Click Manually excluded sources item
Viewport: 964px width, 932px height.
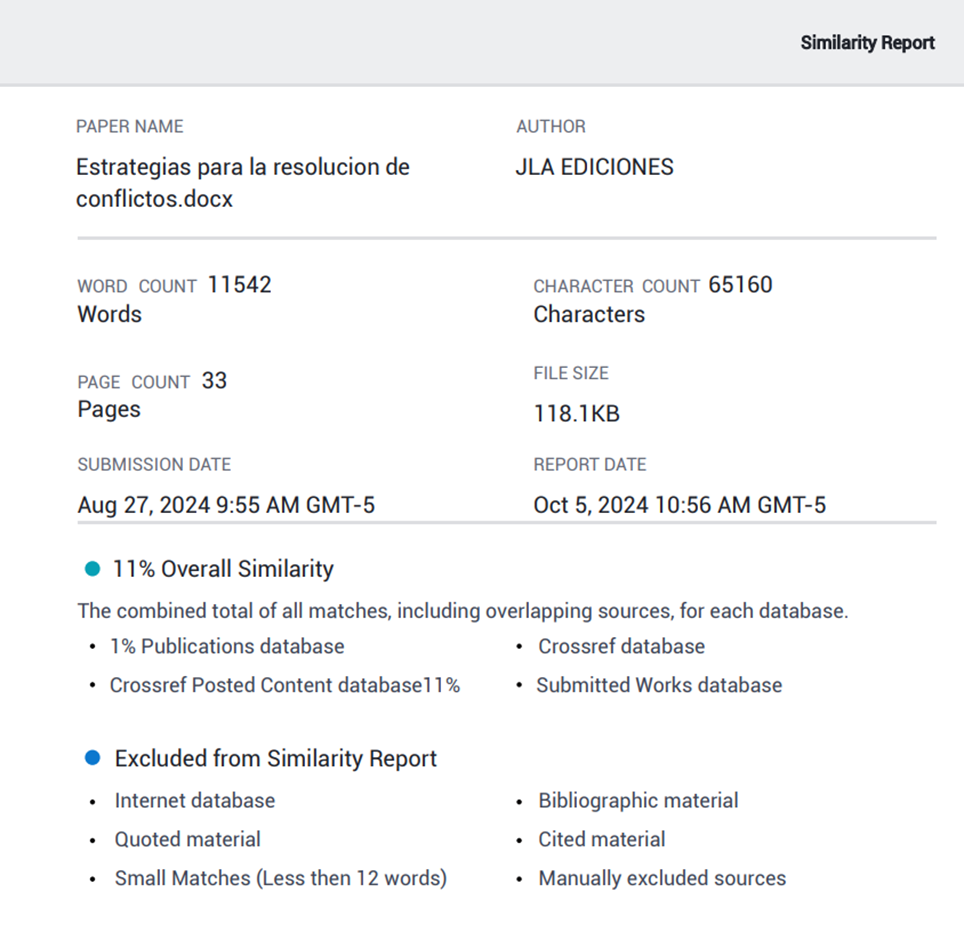pyautogui.click(x=662, y=878)
